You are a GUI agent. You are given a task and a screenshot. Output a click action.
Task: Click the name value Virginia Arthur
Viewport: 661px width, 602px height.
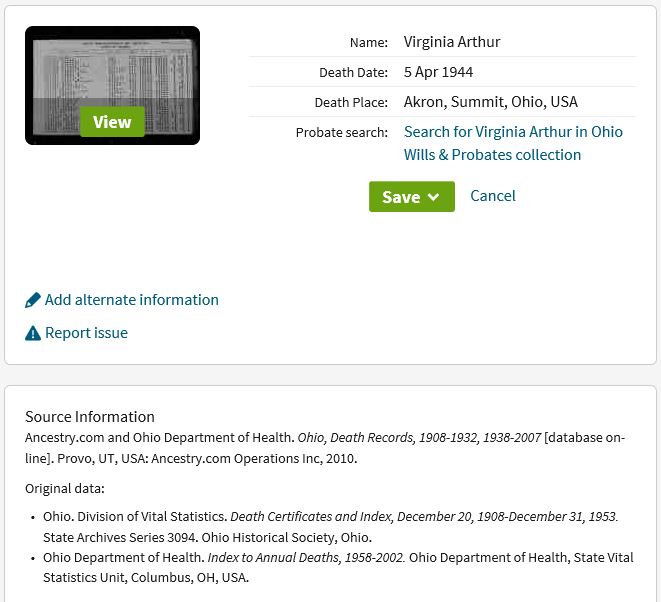pyautogui.click(x=452, y=42)
